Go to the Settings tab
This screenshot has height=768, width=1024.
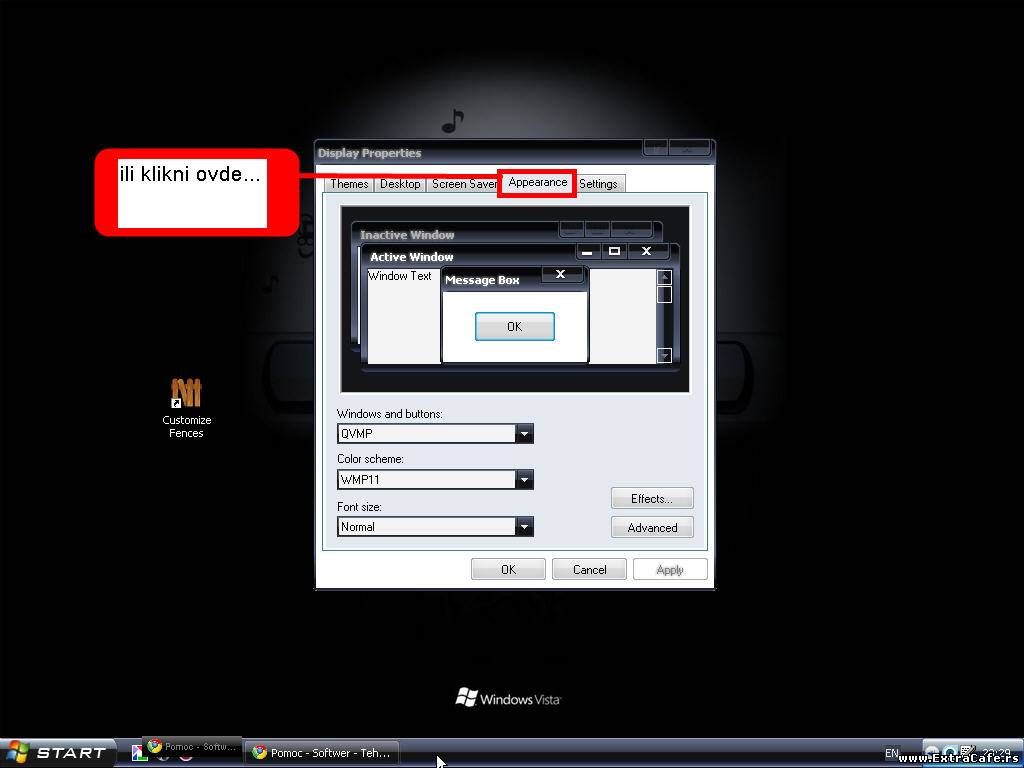pos(598,184)
